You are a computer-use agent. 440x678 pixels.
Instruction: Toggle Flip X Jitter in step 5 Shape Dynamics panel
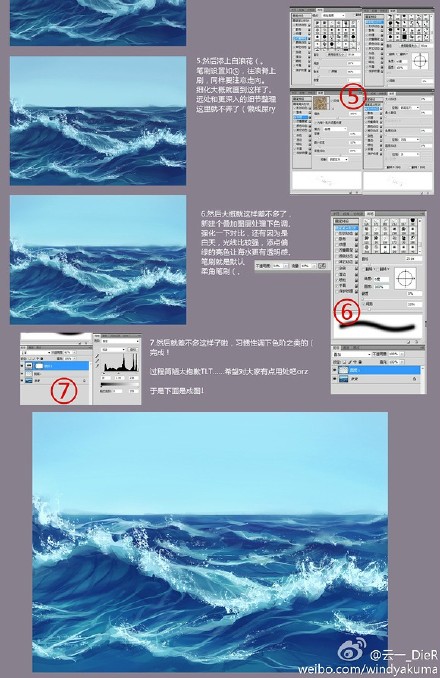pyautogui.click(x=386, y=167)
